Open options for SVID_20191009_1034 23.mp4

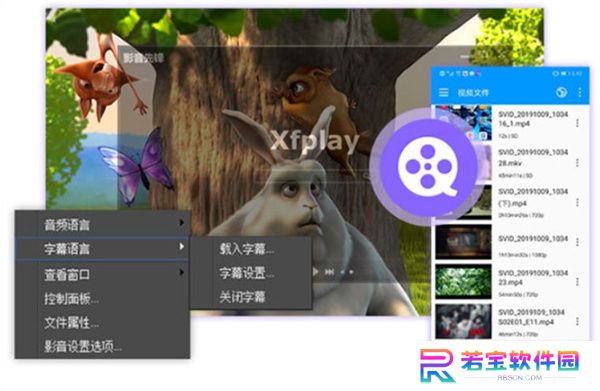click(577, 282)
